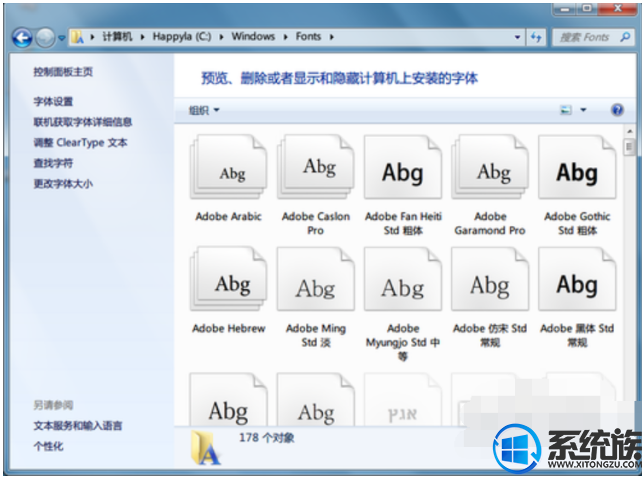Close the Fonts window
The height and width of the screenshot is (477, 642).
tap(618, 9)
